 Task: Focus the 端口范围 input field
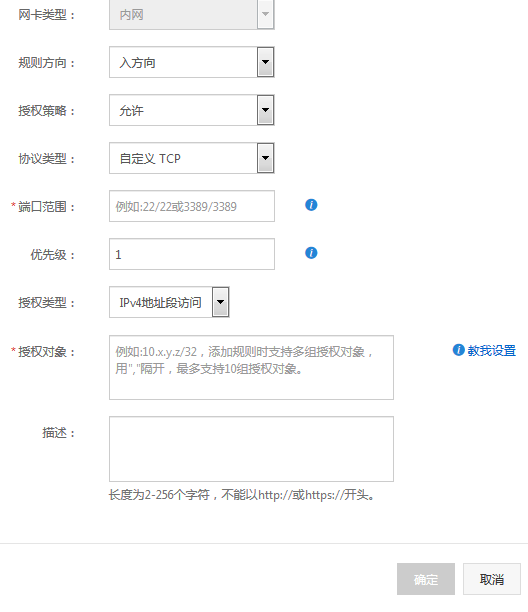192,206
